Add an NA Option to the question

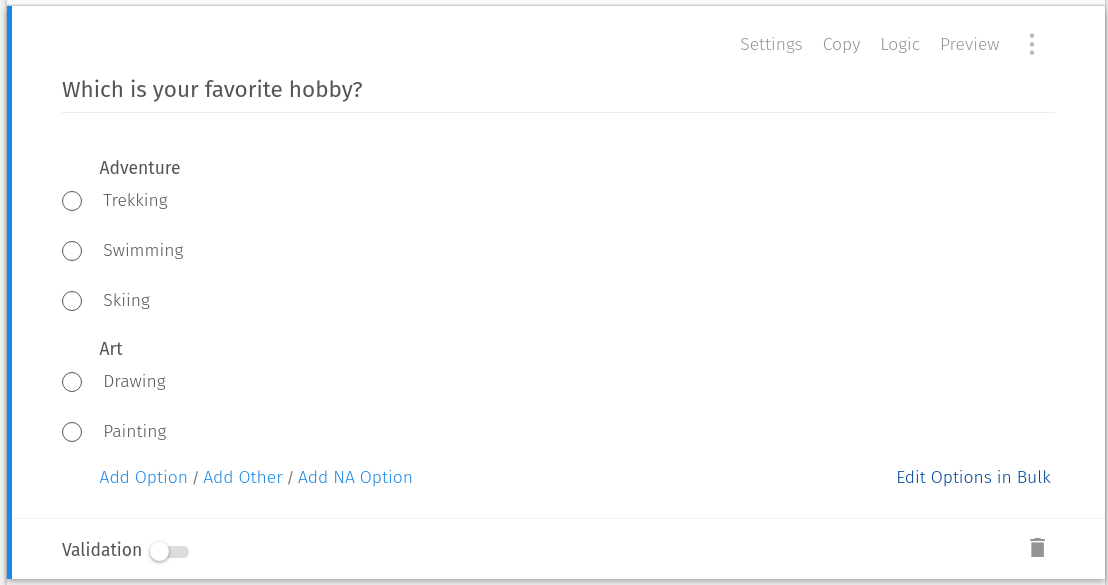click(355, 477)
